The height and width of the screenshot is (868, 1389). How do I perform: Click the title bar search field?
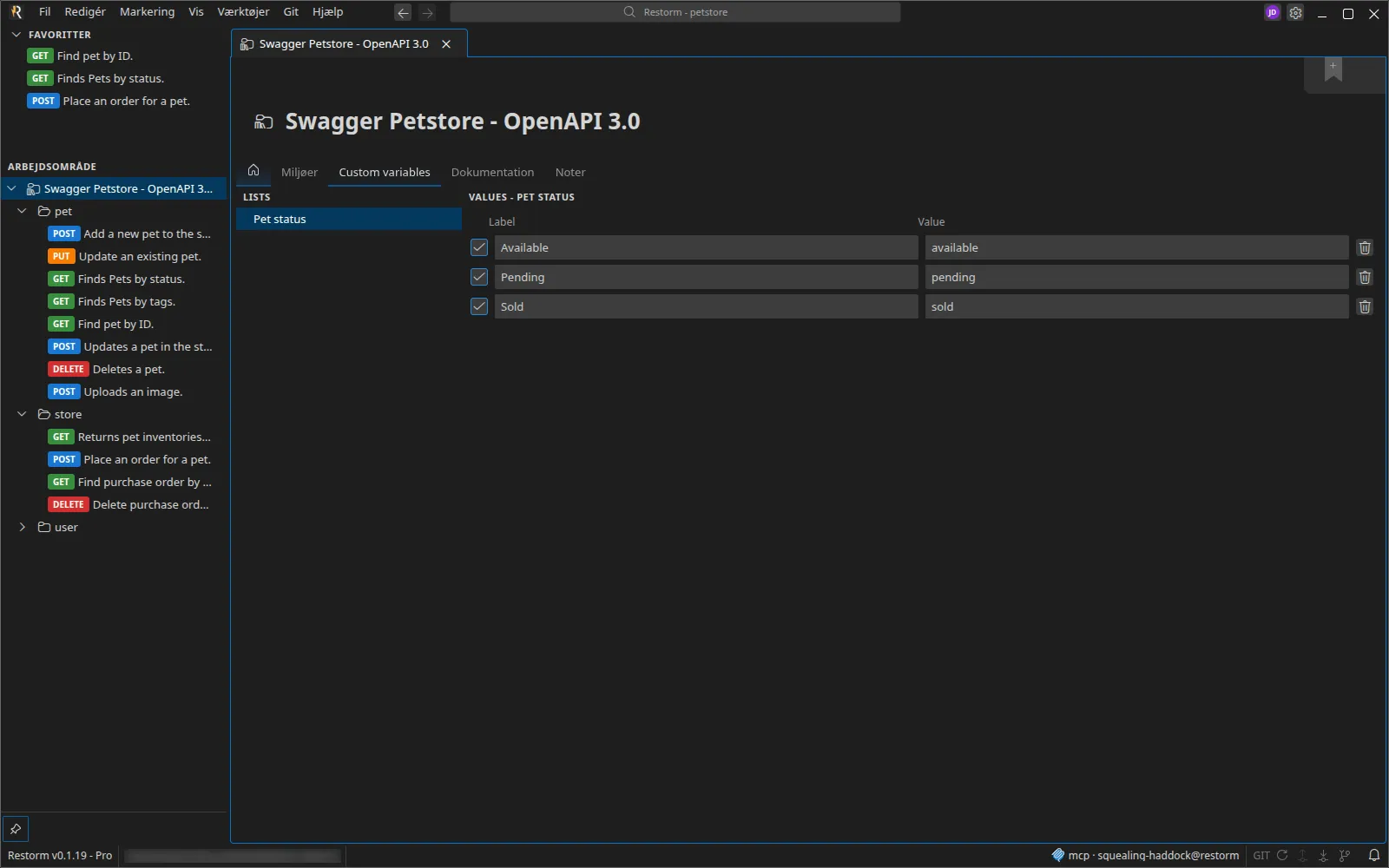pyautogui.click(x=675, y=12)
